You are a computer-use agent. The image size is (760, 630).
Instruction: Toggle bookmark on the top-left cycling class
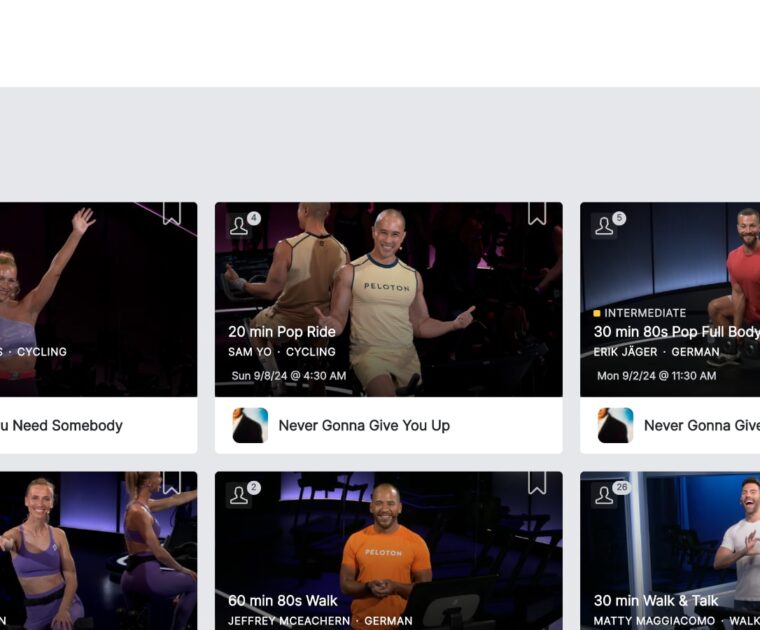click(x=172, y=213)
